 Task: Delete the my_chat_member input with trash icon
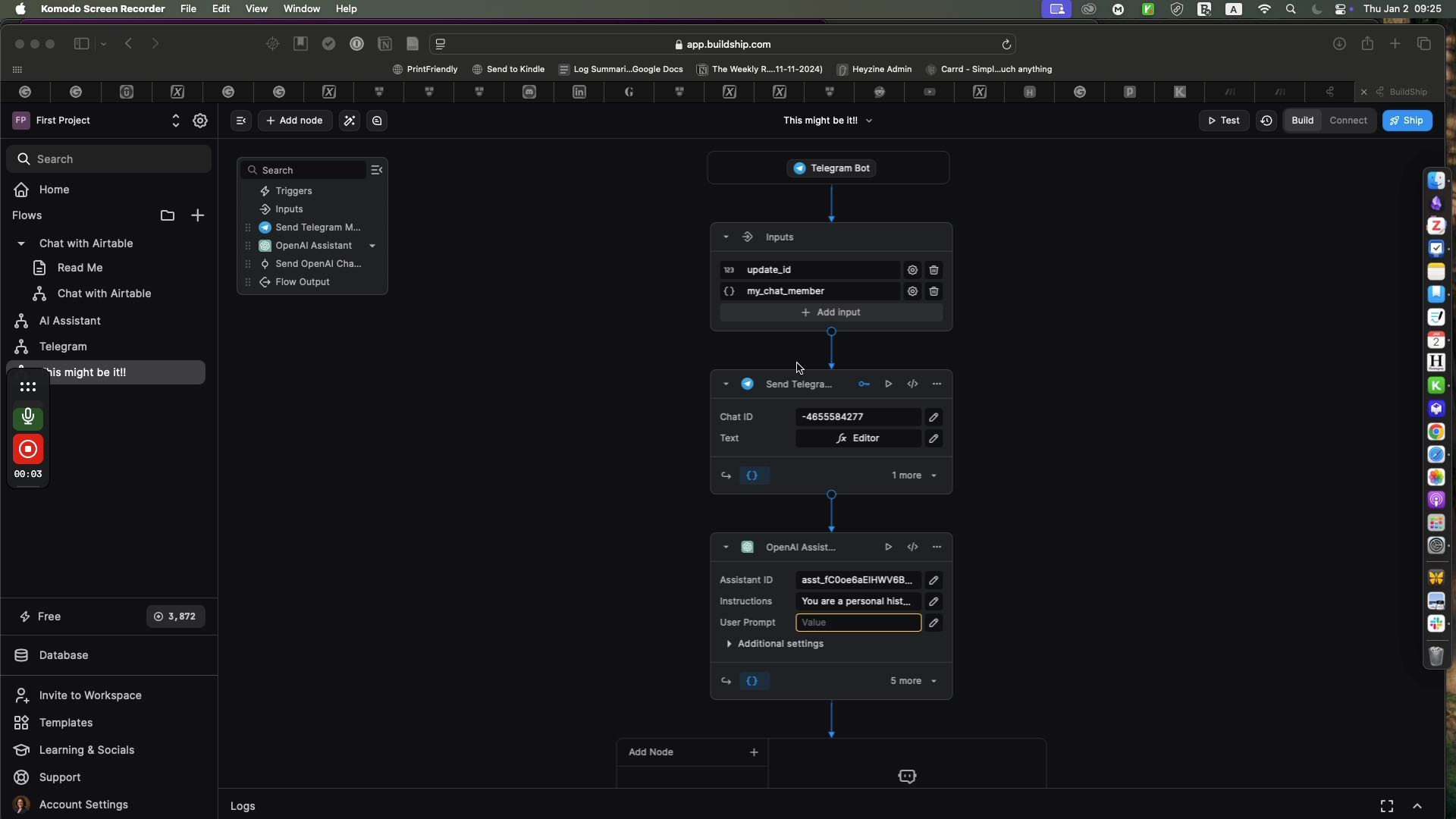tap(934, 291)
